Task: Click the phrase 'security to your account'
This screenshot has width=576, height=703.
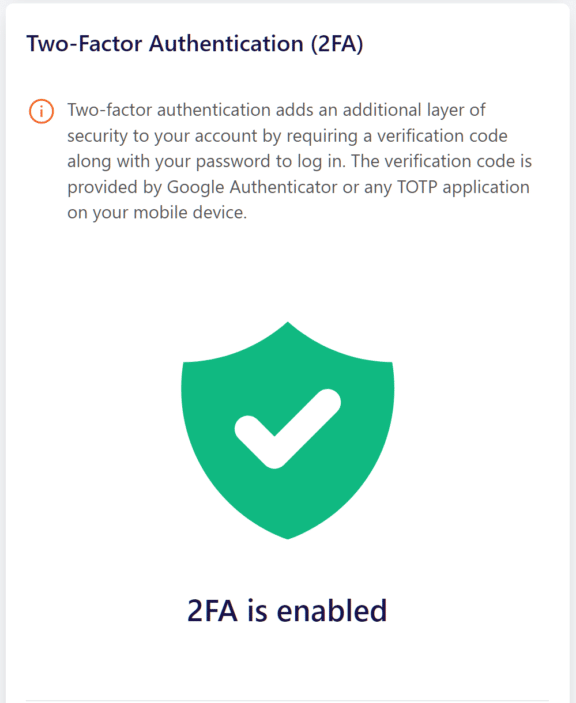Action: 162,136
